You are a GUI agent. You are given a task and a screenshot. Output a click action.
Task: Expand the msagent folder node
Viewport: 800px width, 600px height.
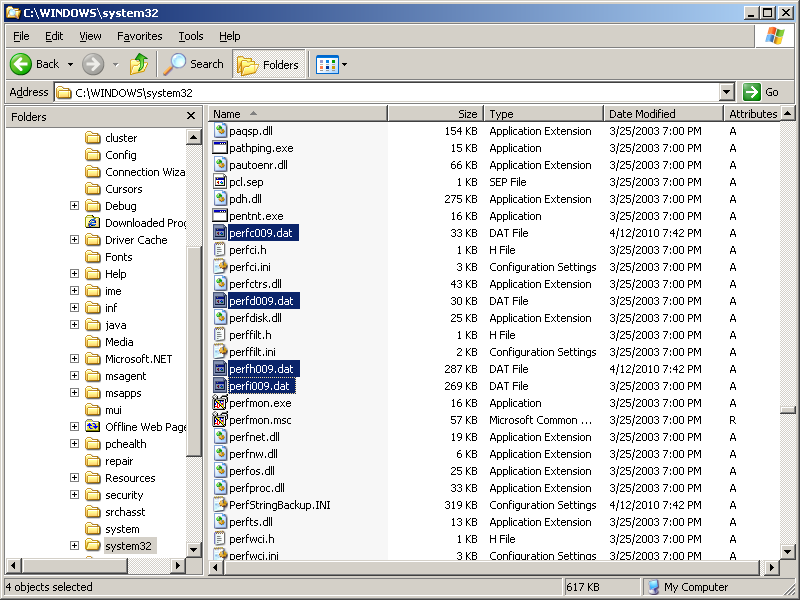click(x=74, y=376)
